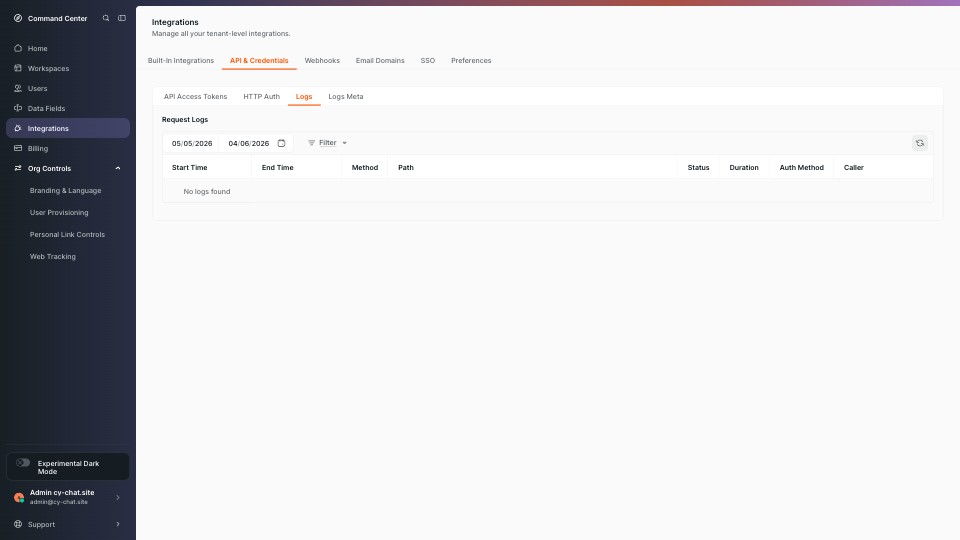
Task: Switch to Built-In Integrations tab
Action: coord(181,61)
